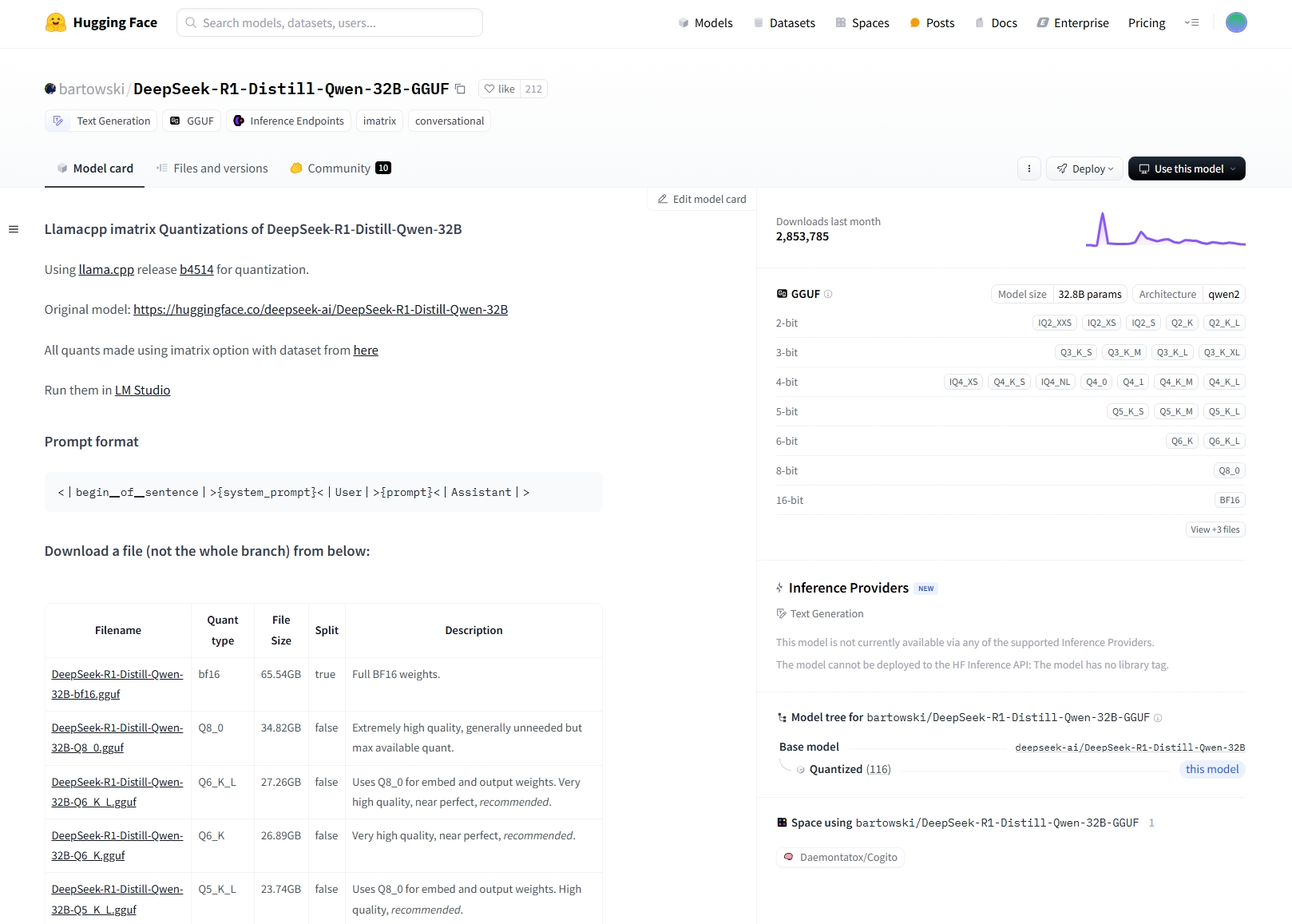Screen dimensions: 1292x924
Task: Click the bartowski author name
Action: (92, 89)
